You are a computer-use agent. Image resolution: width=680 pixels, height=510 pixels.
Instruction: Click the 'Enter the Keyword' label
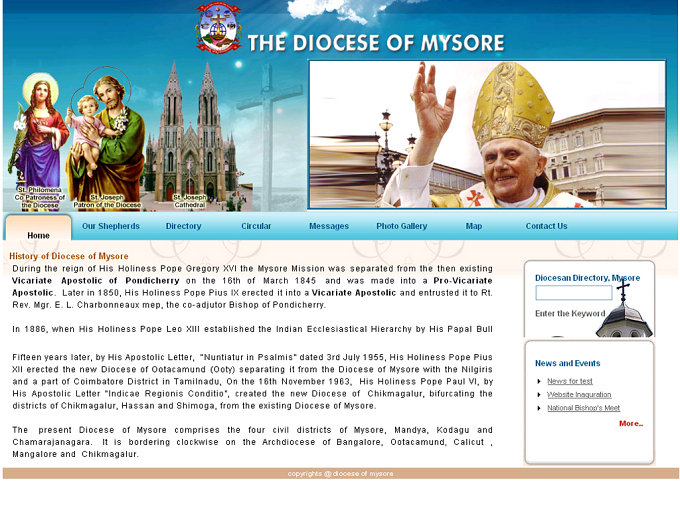click(570, 314)
